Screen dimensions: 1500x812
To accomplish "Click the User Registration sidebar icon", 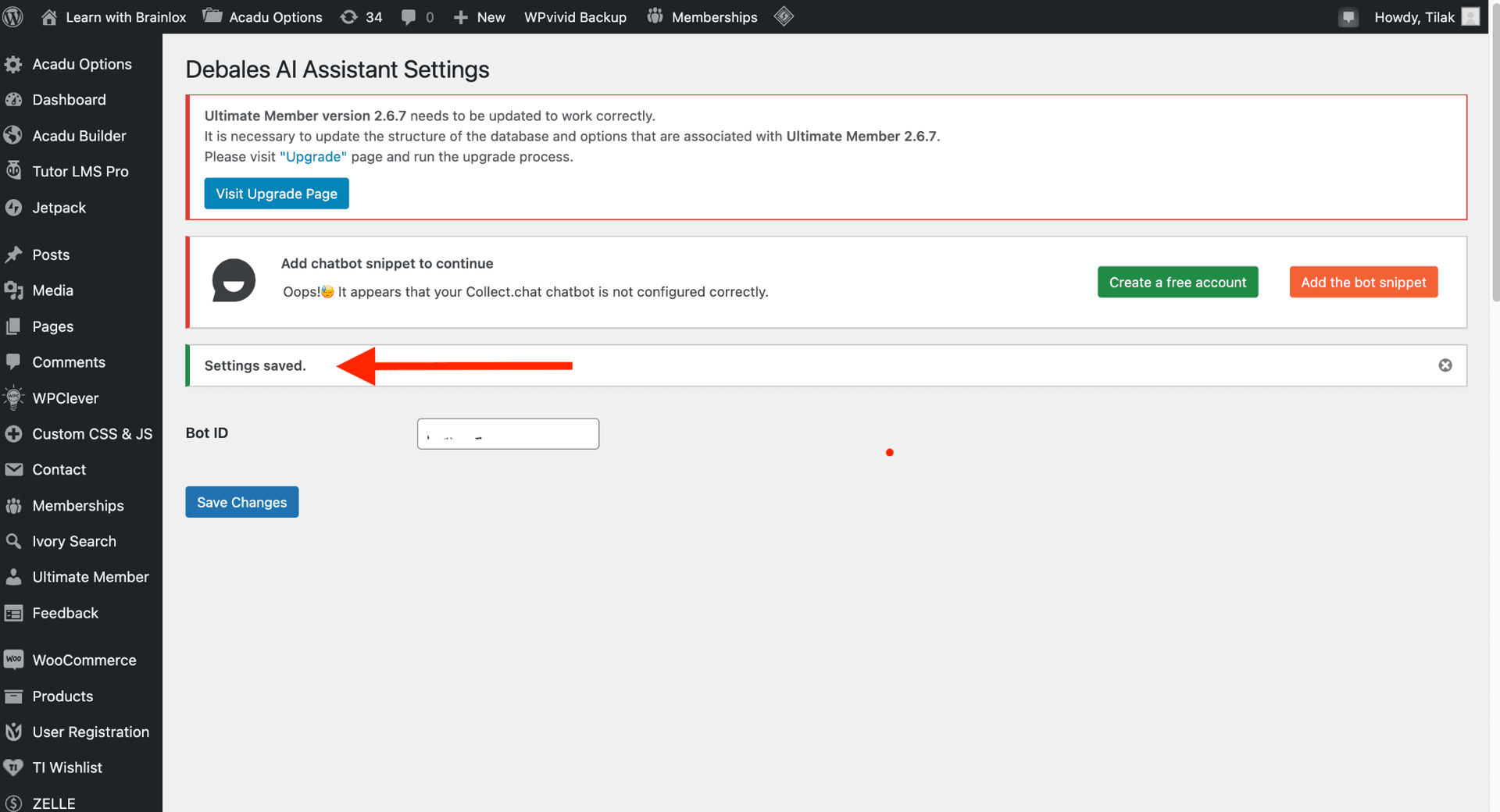I will [x=14, y=732].
